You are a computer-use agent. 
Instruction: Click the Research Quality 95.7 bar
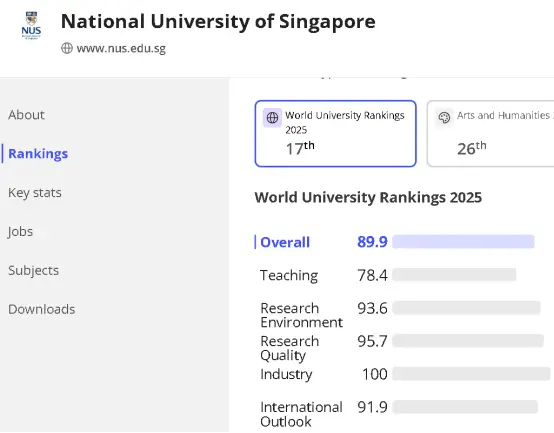pyautogui.click(x=468, y=340)
